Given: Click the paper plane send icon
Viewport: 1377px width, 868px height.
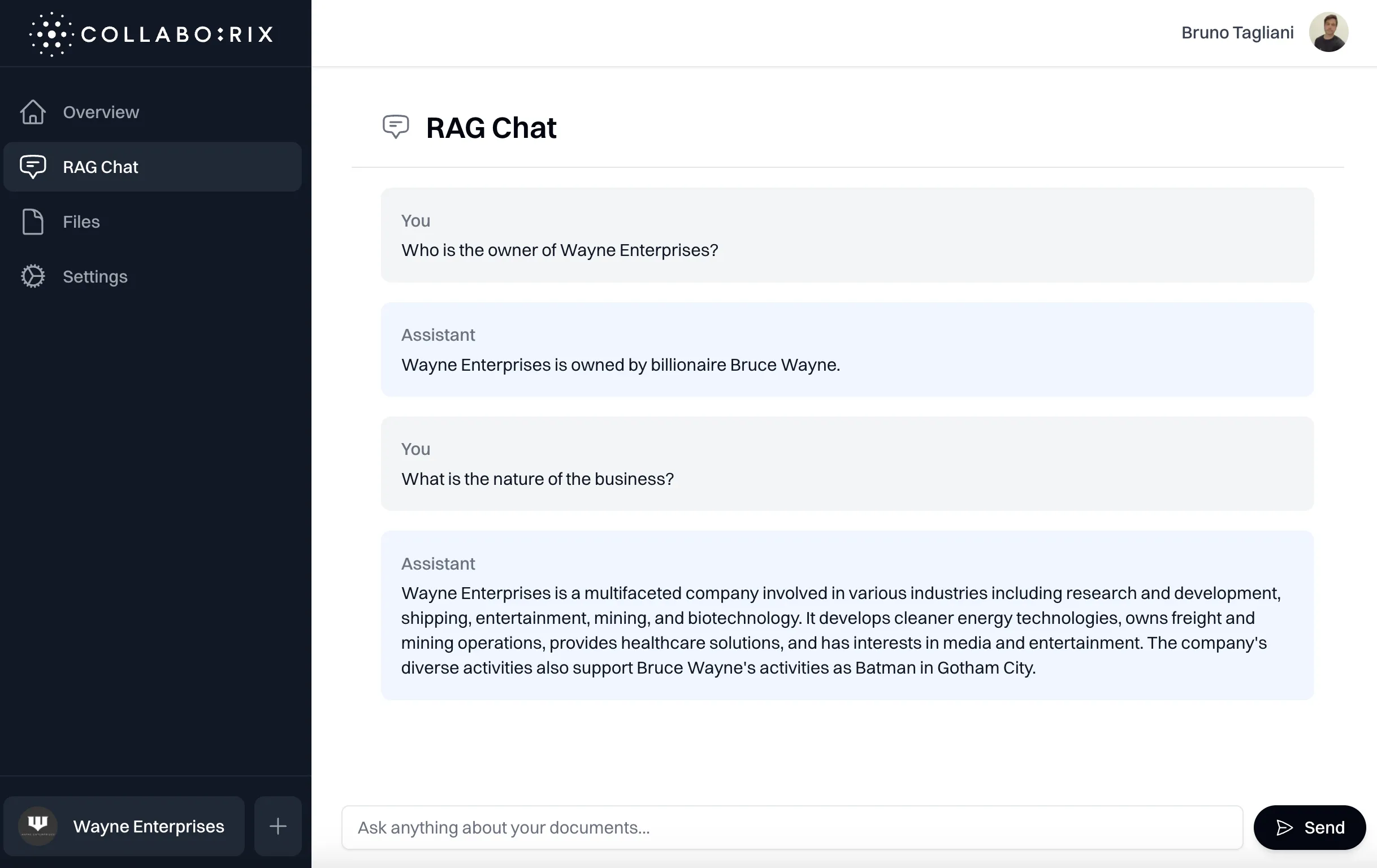Looking at the screenshot, I should (x=1284, y=827).
